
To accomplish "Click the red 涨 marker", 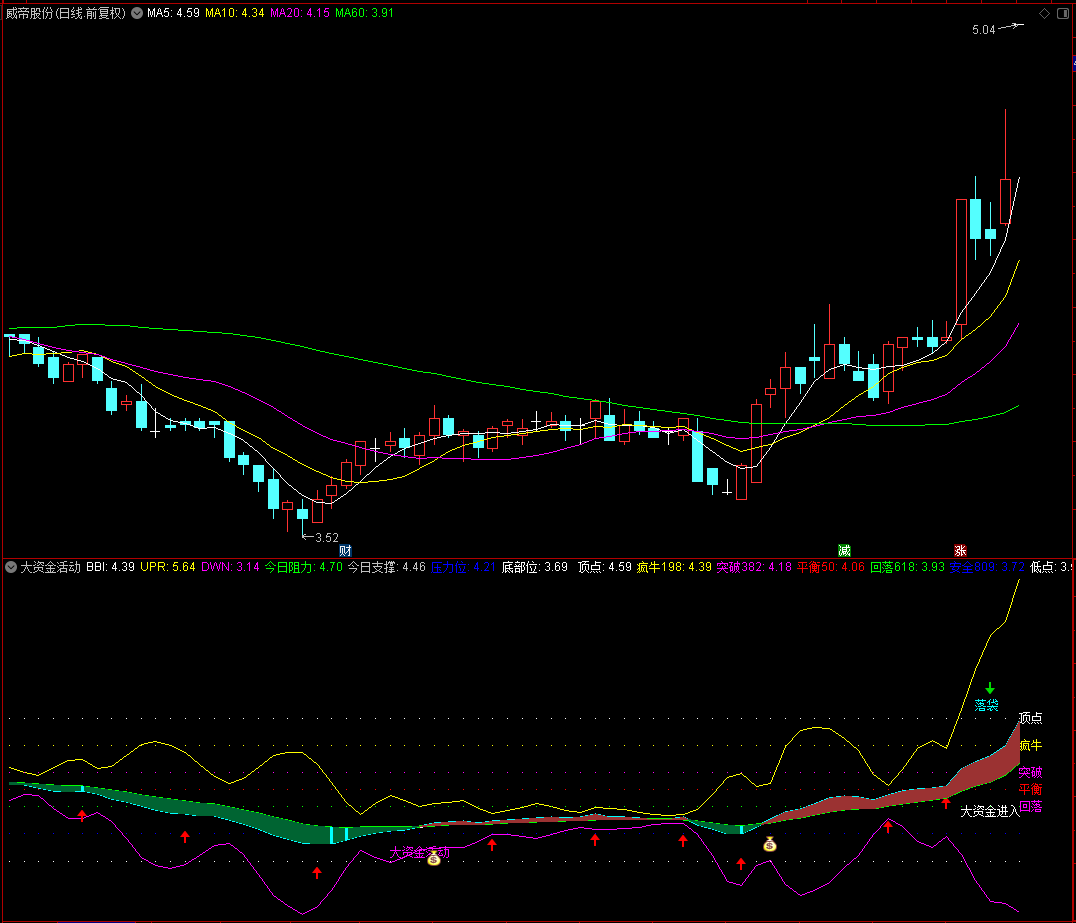I will [960, 550].
